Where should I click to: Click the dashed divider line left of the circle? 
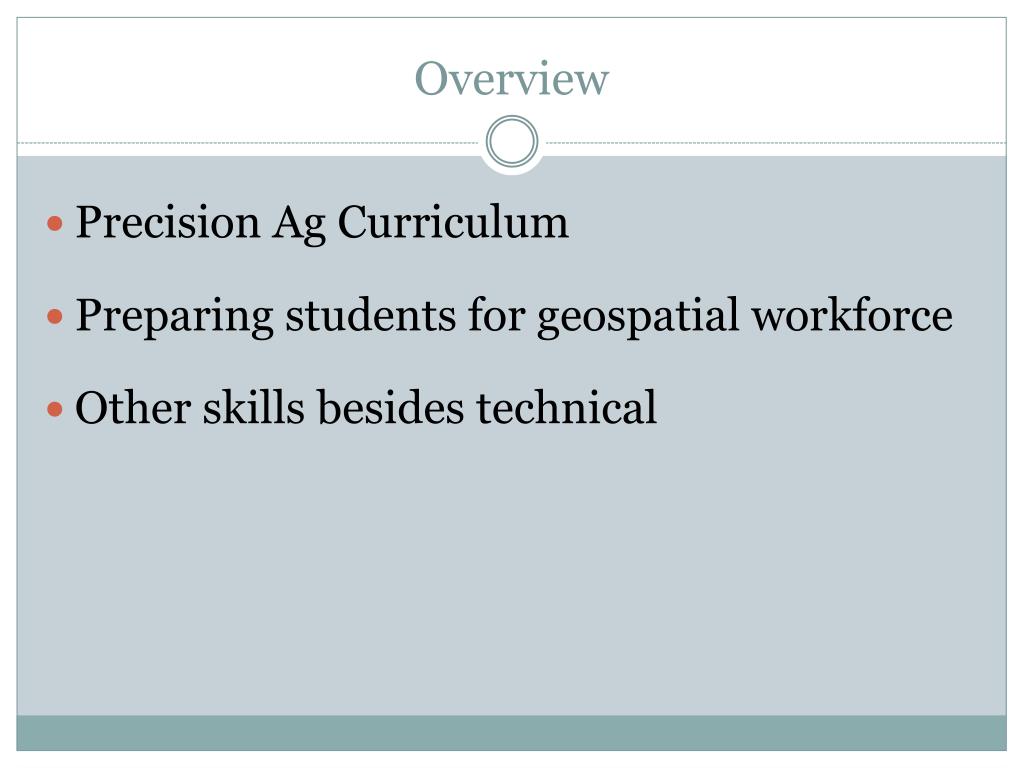click(250, 143)
